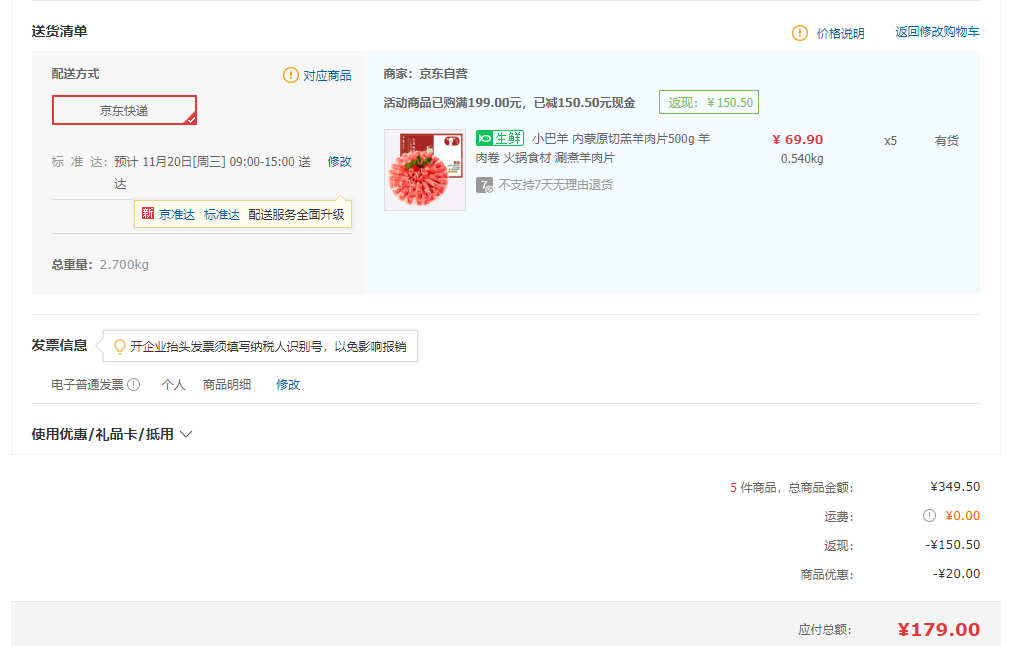Image resolution: width=1033 pixels, height=646 pixels.
Task: Open the 价格说明 link
Action: tap(840, 34)
